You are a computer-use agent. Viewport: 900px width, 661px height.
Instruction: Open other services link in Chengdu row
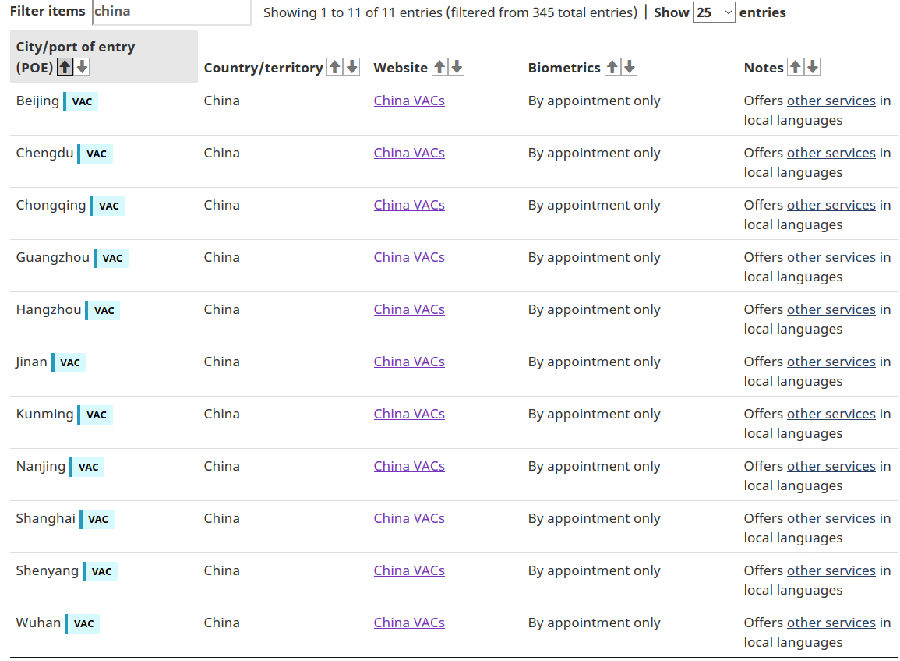831,153
